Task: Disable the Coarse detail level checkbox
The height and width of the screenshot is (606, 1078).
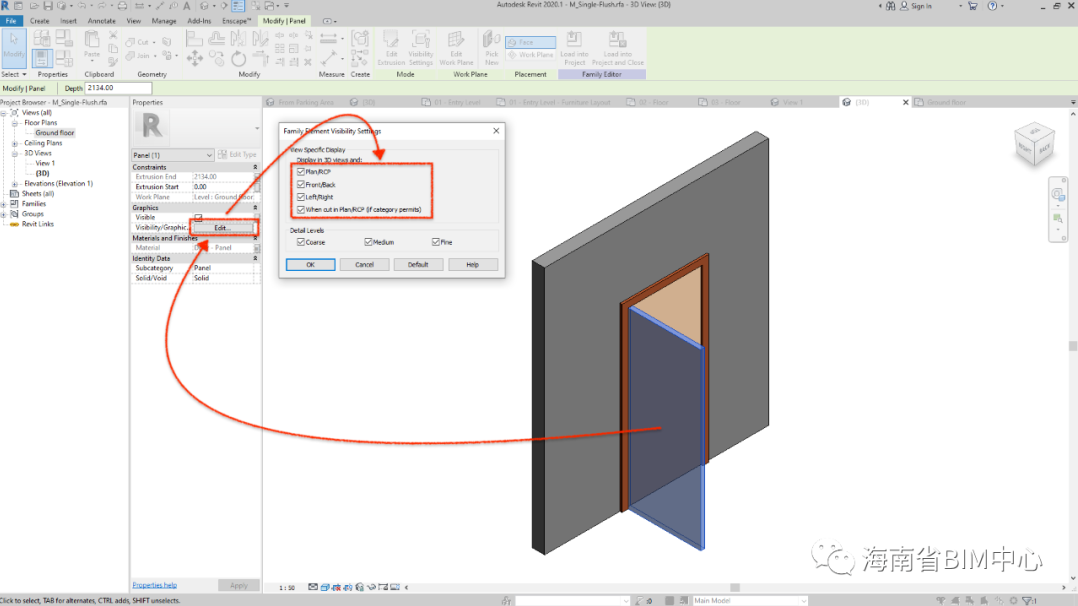Action: click(x=301, y=242)
